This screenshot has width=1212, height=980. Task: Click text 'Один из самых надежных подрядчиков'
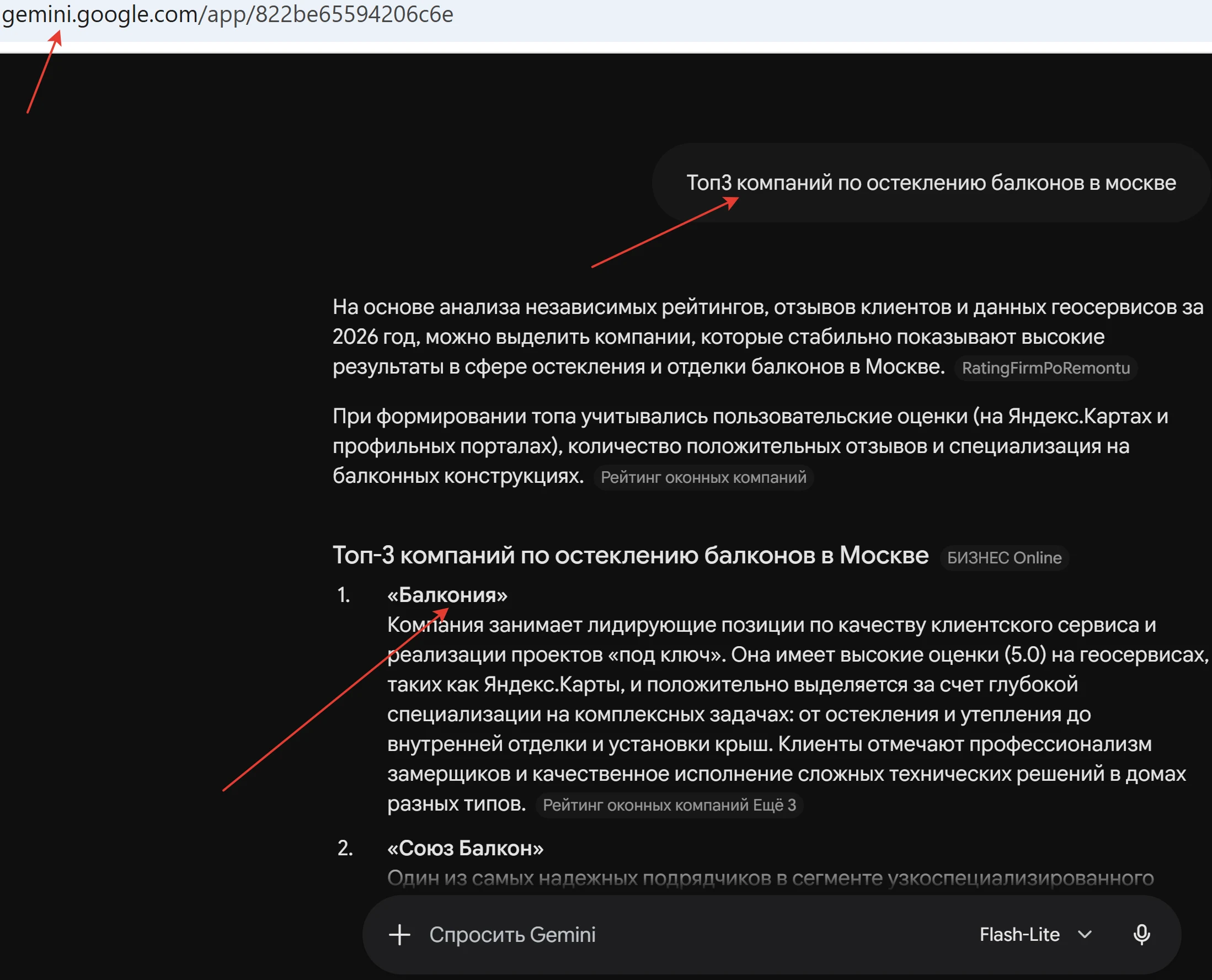pos(579,878)
